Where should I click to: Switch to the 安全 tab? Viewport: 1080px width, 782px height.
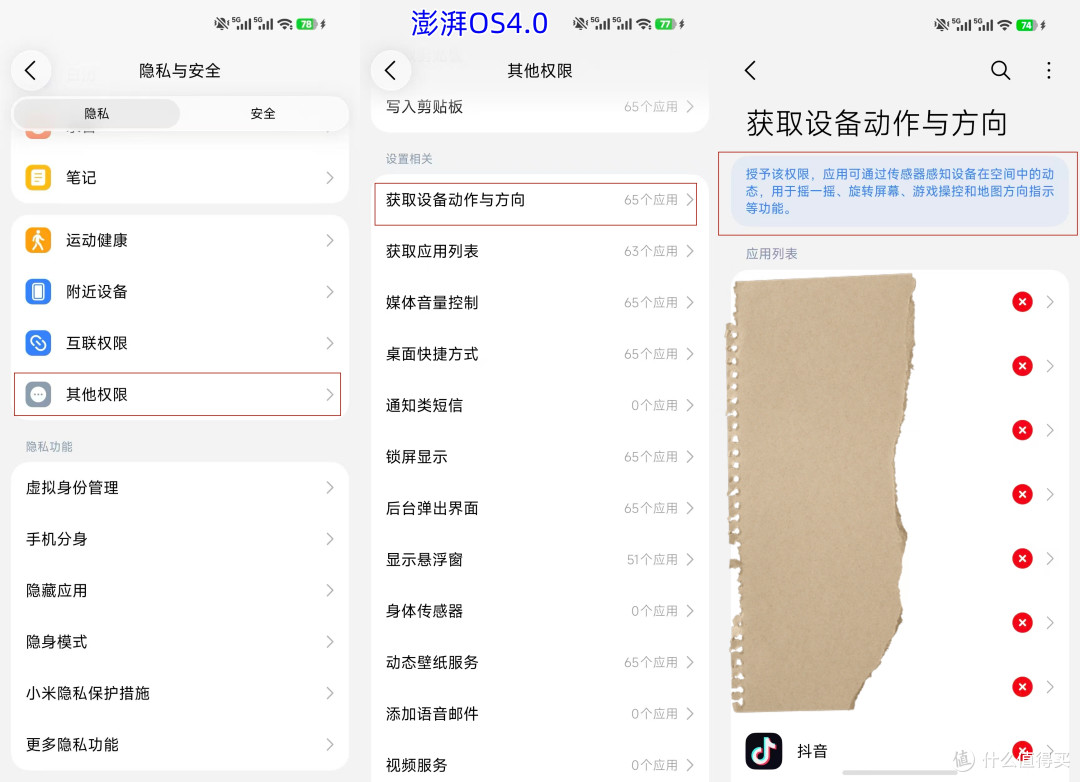click(263, 114)
